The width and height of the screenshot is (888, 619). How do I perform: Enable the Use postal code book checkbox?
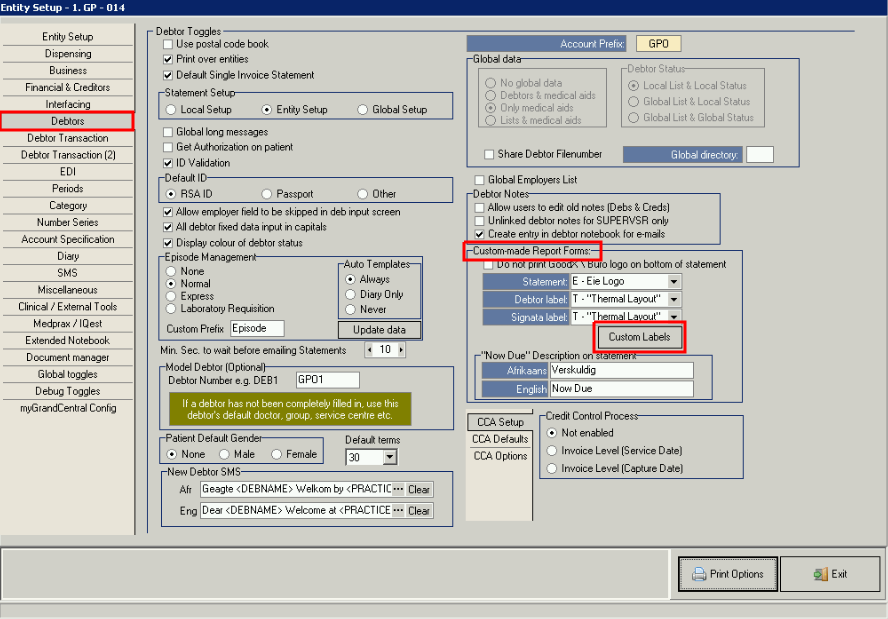coord(168,44)
